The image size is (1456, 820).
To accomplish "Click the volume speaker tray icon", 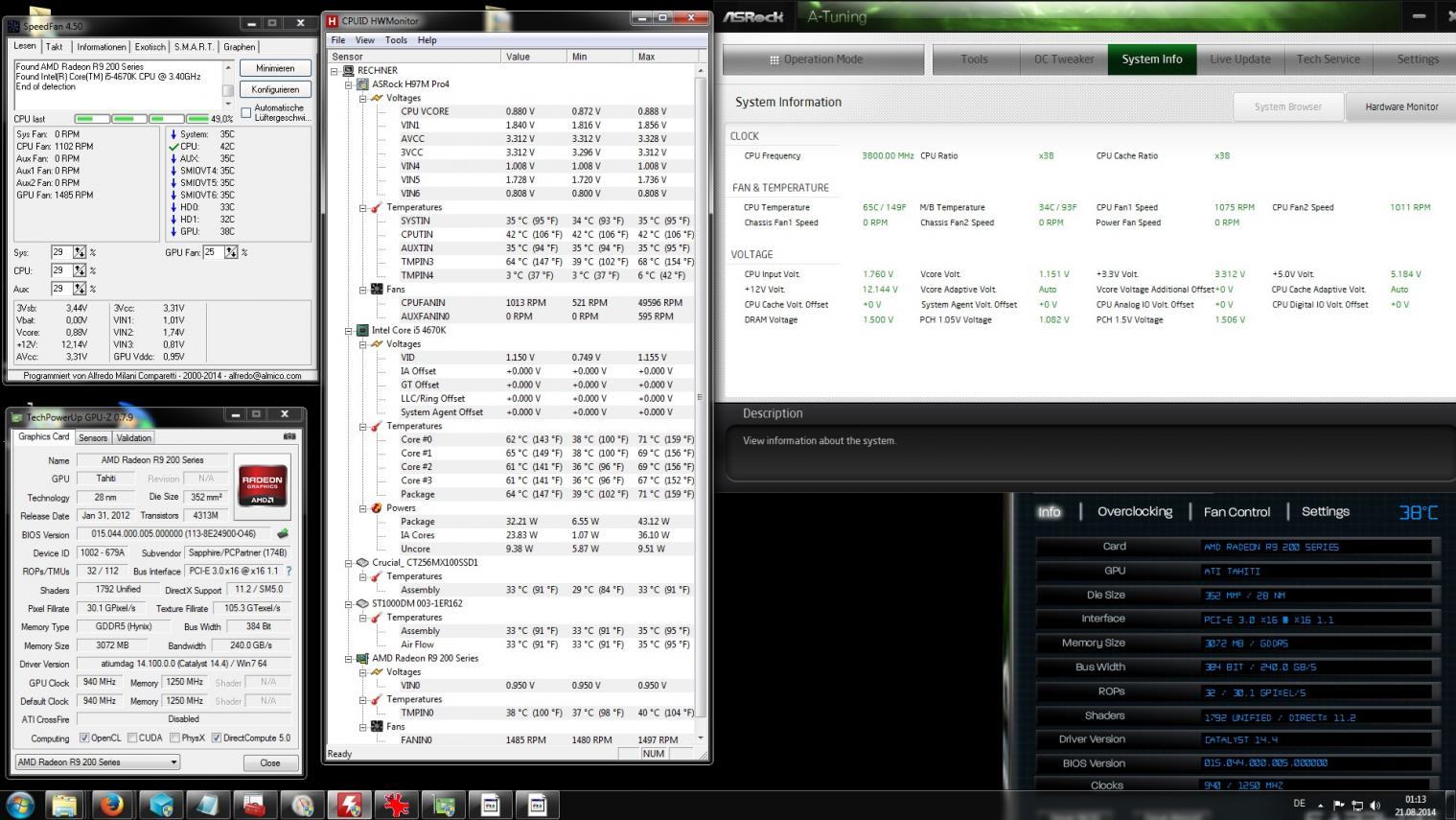I will pos(1375,806).
